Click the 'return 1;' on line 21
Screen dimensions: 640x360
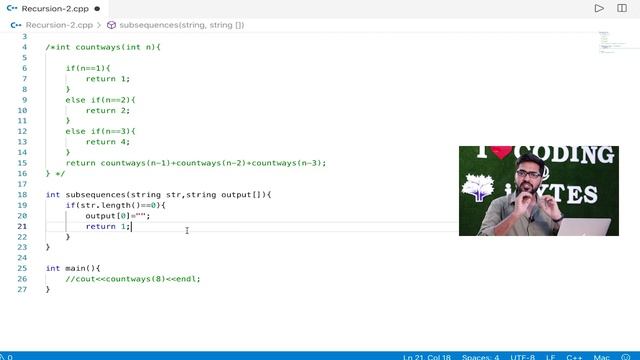click(x=108, y=226)
